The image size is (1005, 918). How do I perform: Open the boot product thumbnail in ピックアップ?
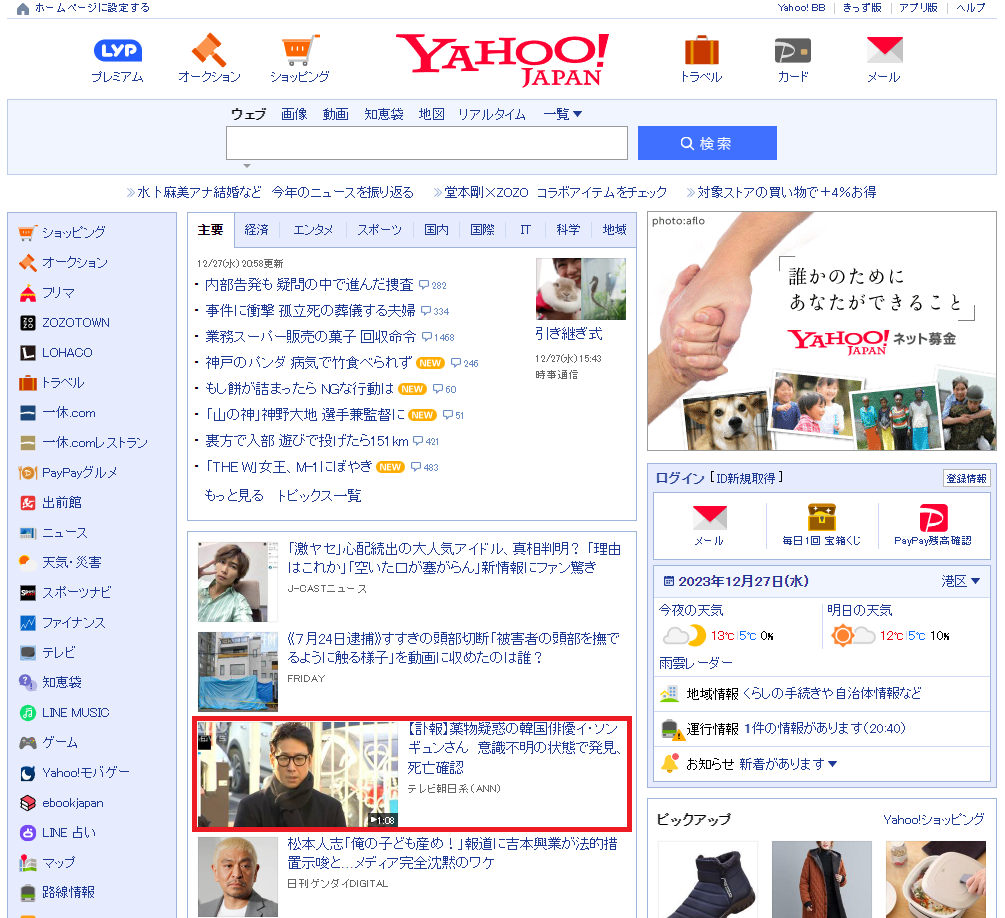(x=708, y=880)
